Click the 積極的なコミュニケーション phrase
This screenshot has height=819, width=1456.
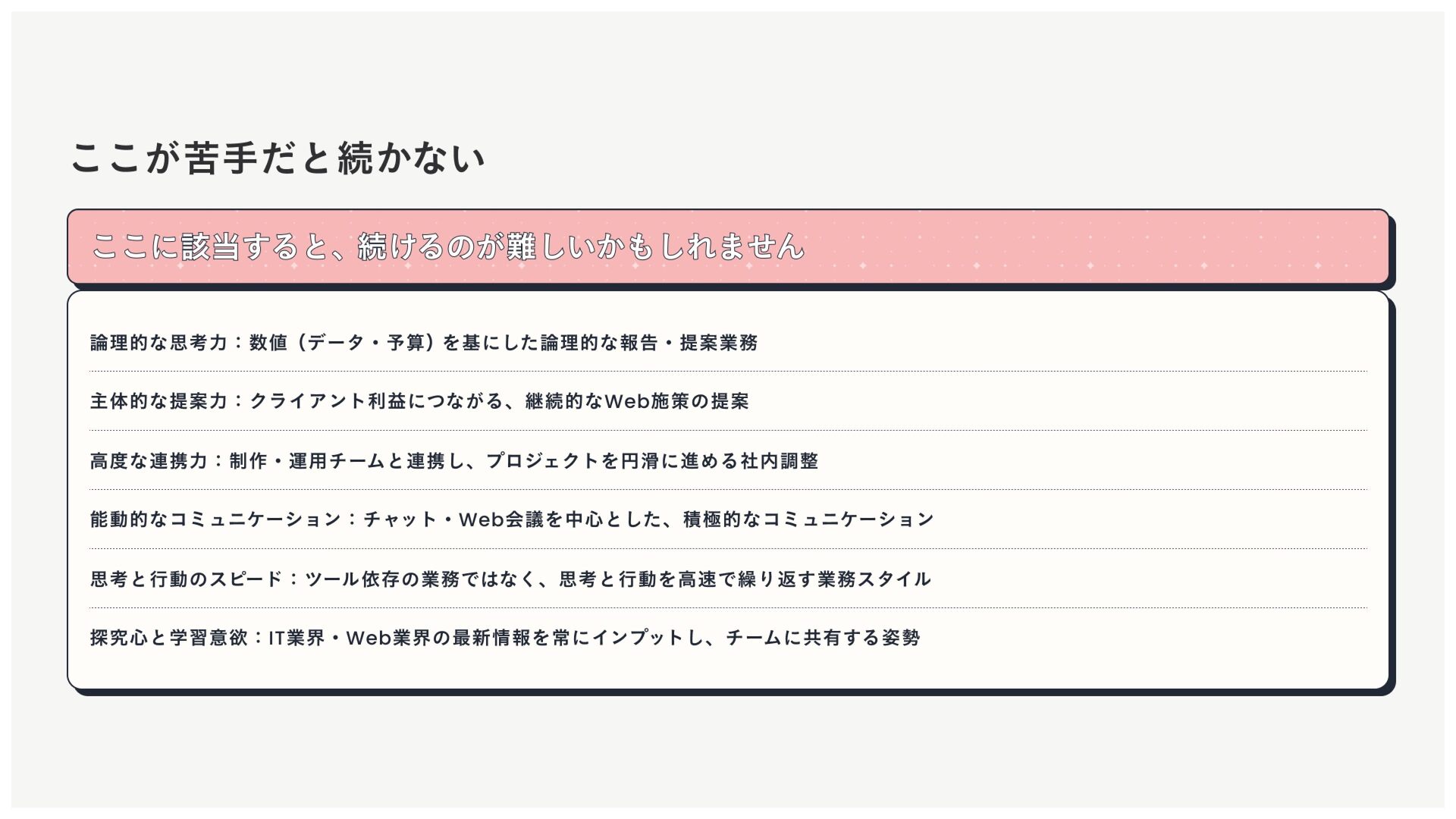click(x=808, y=519)
